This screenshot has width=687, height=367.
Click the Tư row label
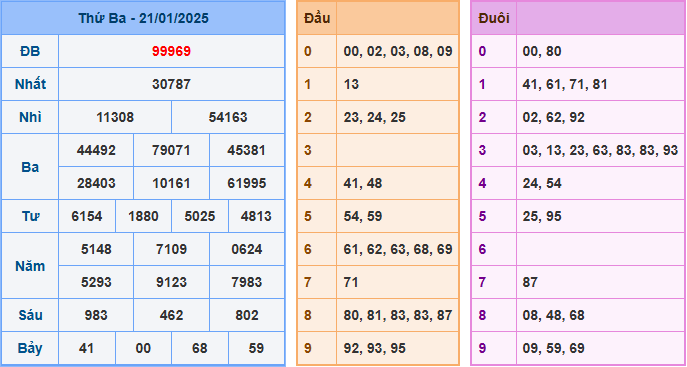click(x=30, y=216)
